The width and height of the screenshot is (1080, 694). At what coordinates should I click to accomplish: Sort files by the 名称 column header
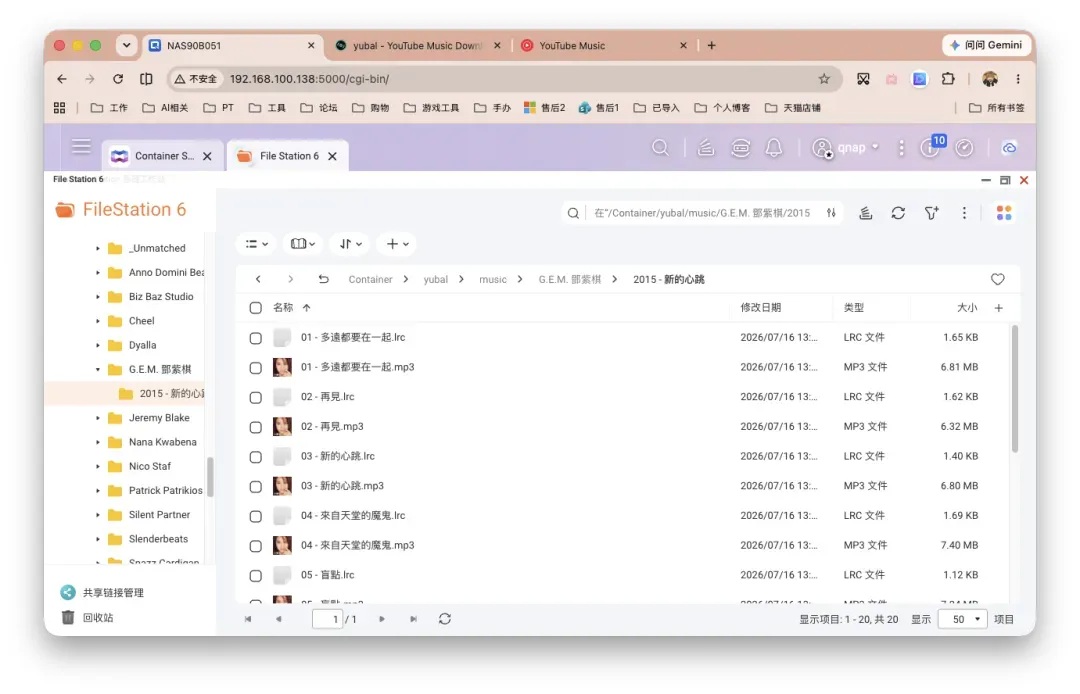[283, 308]
